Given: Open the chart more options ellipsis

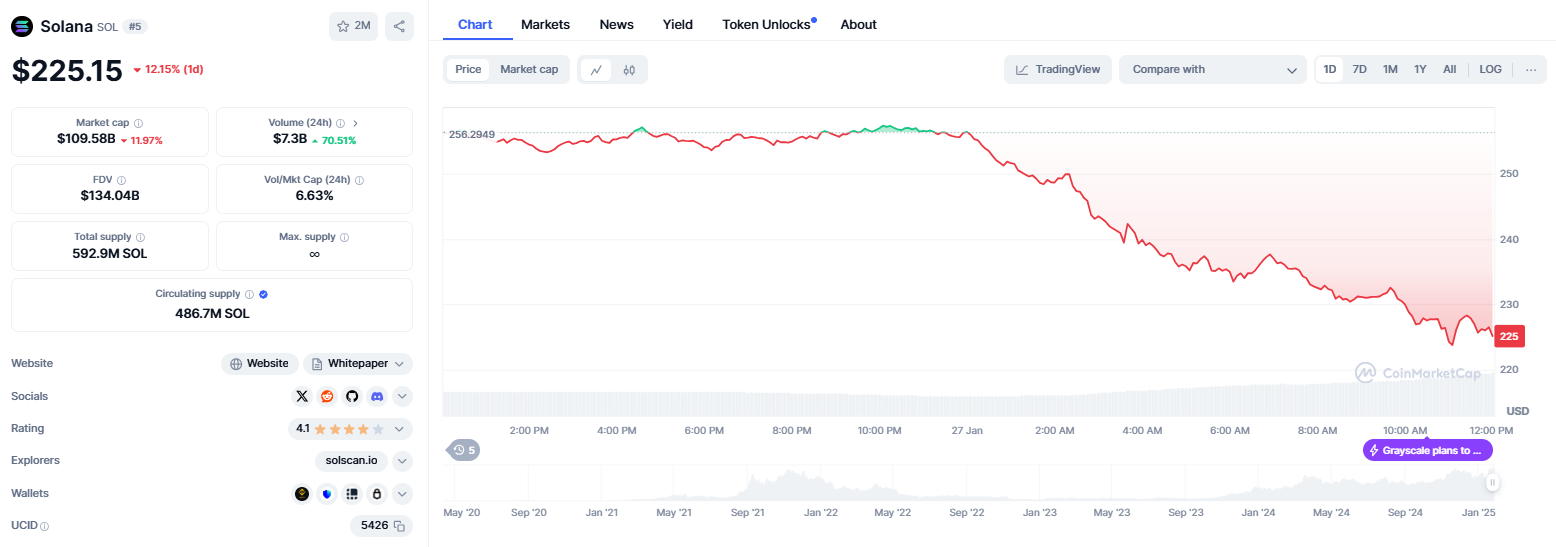Looking at the screenshot, I should pos(1530,69).
